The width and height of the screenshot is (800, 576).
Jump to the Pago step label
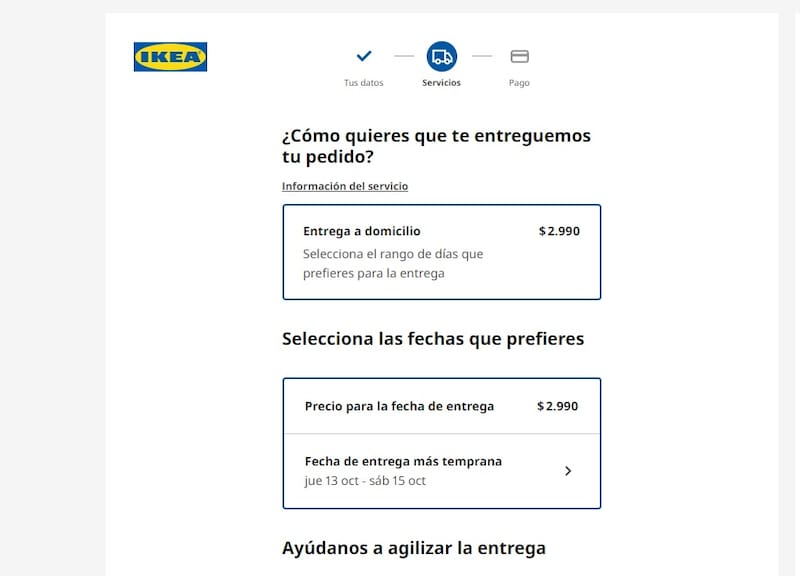tap(519, 83)
